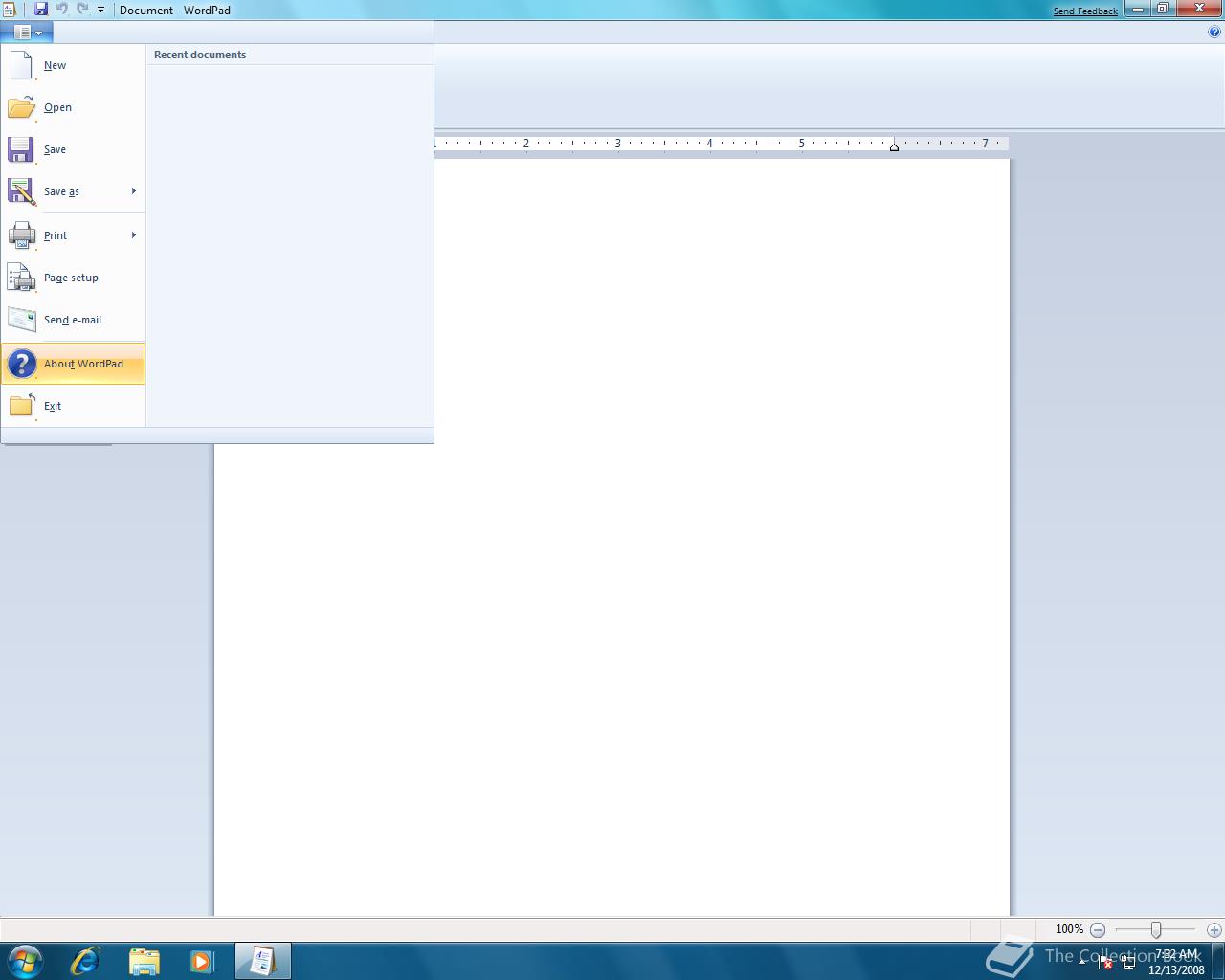Click the blue Help icon
This screenshot has height=980, width=1225.
click(1214, 32)
